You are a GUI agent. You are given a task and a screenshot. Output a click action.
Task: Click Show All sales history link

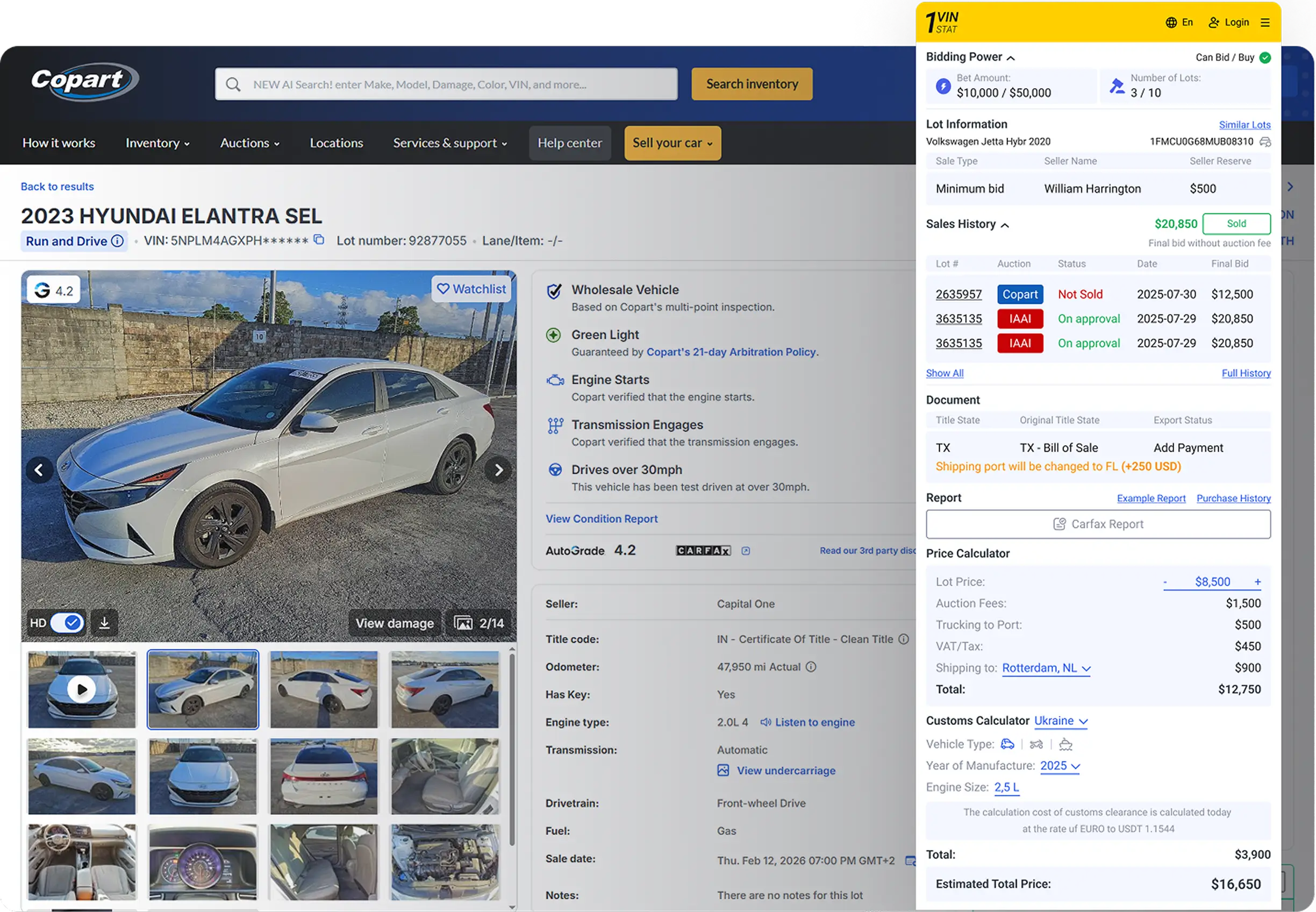tap(945, 373)
